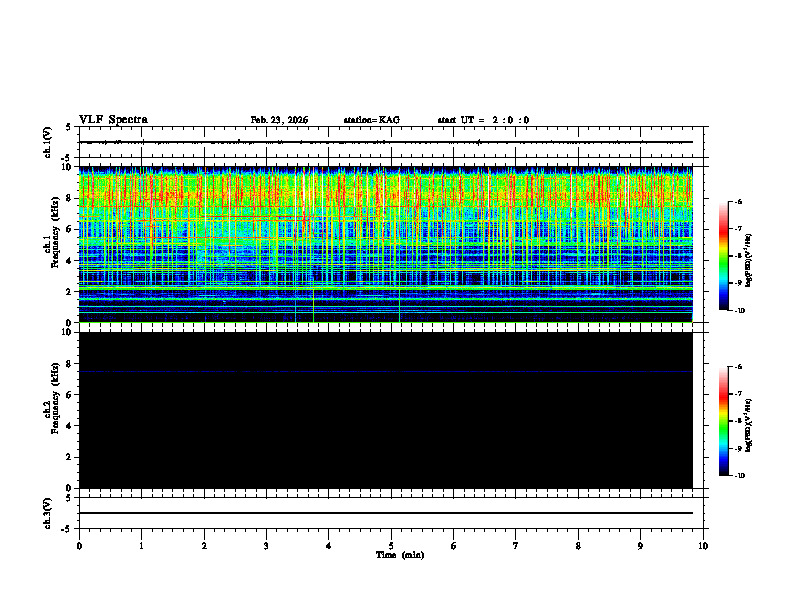This screenshot has width=792, height=612.
Task: Click the ch.2 colorbar log(PSD) unit label
Action: [x=749, y=425]
